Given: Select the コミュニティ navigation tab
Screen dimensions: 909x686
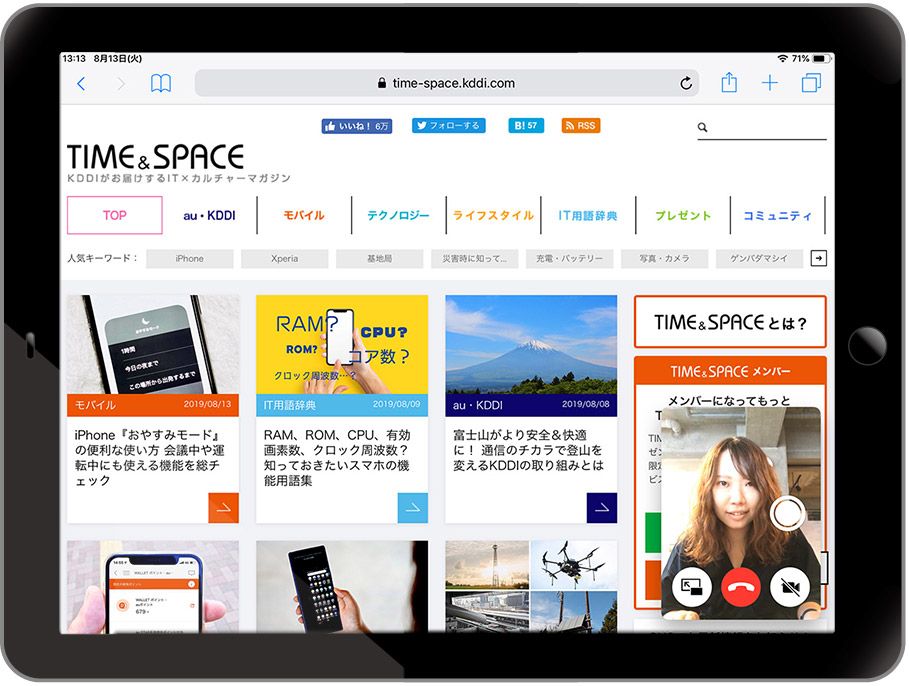Looking at the screenshot, I should click(x=777, y=216).
